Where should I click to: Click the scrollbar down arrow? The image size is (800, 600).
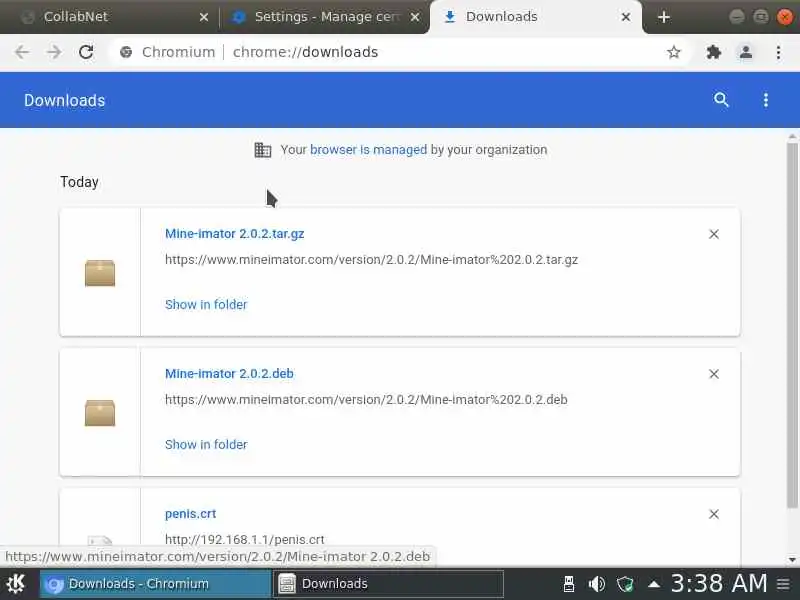pyautogui.click(x=792, y=560)
